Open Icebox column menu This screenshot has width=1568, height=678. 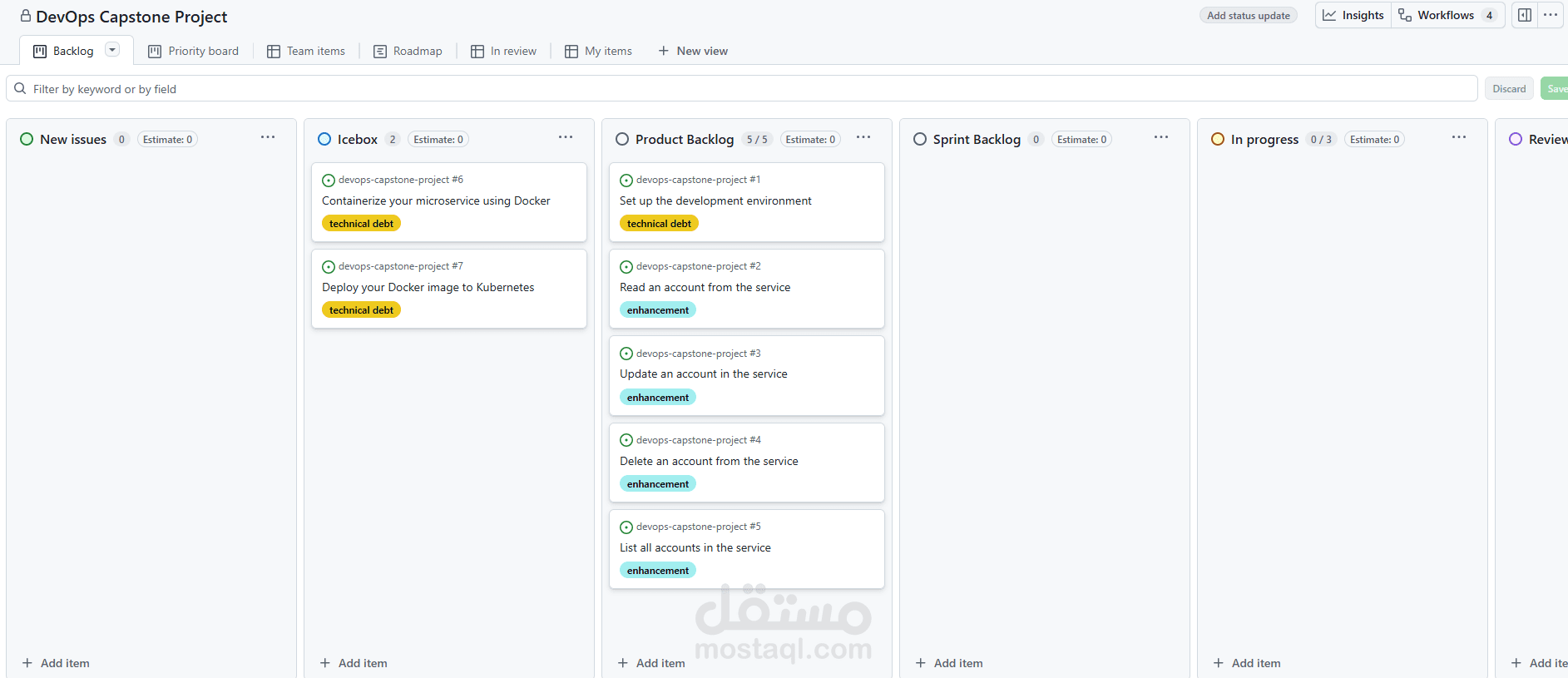tap(566, 137)
